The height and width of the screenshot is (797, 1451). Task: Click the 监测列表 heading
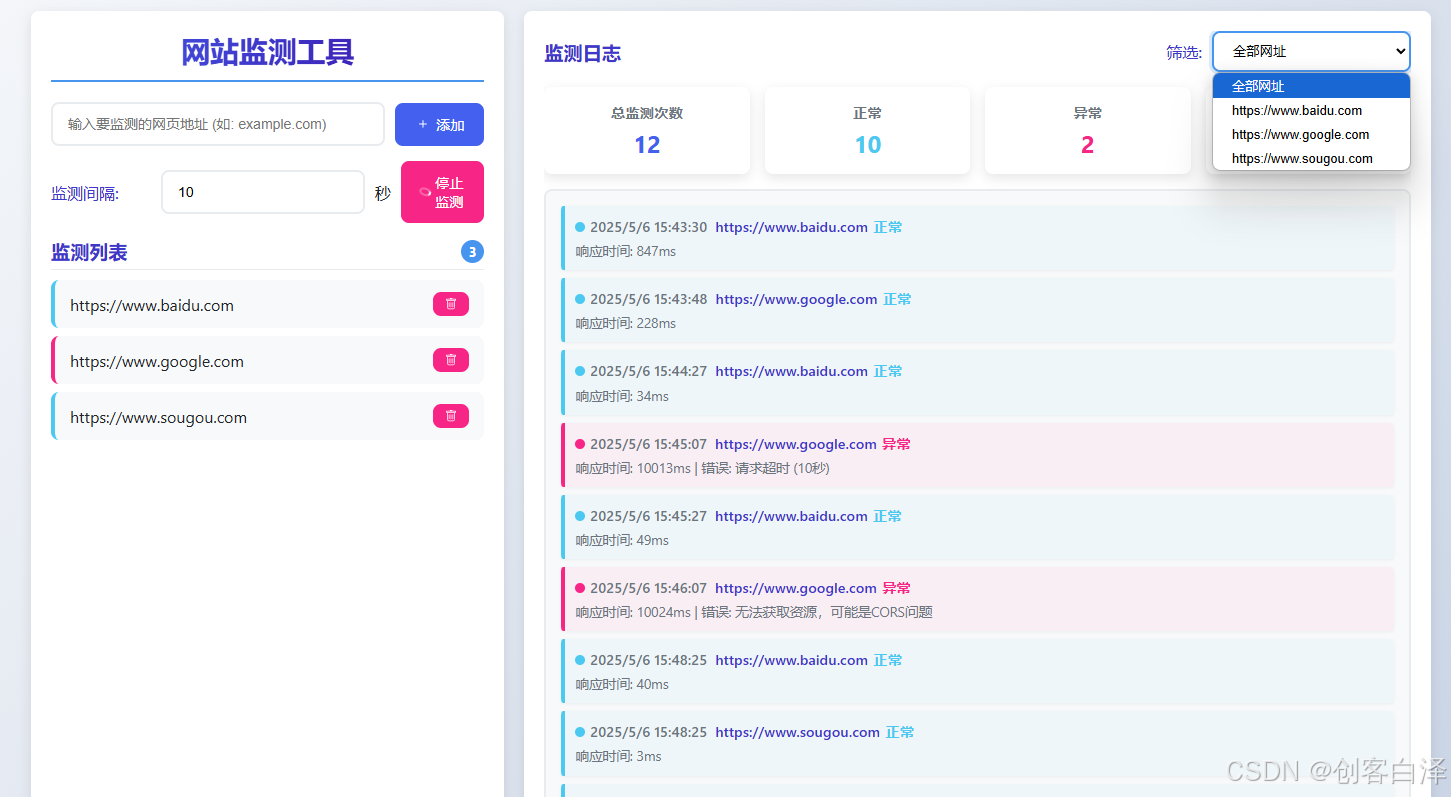point(89,252)
